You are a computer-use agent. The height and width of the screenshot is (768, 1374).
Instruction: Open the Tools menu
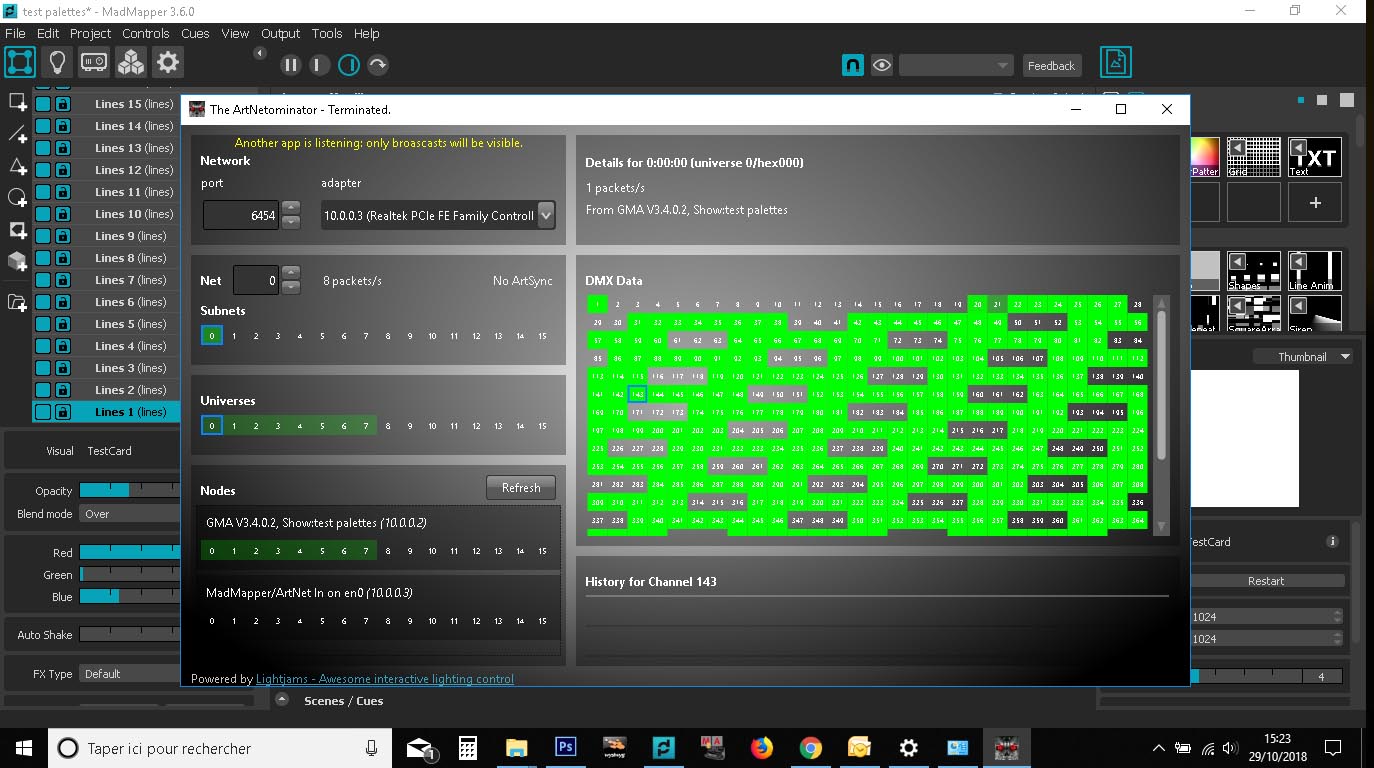point(327,33)
